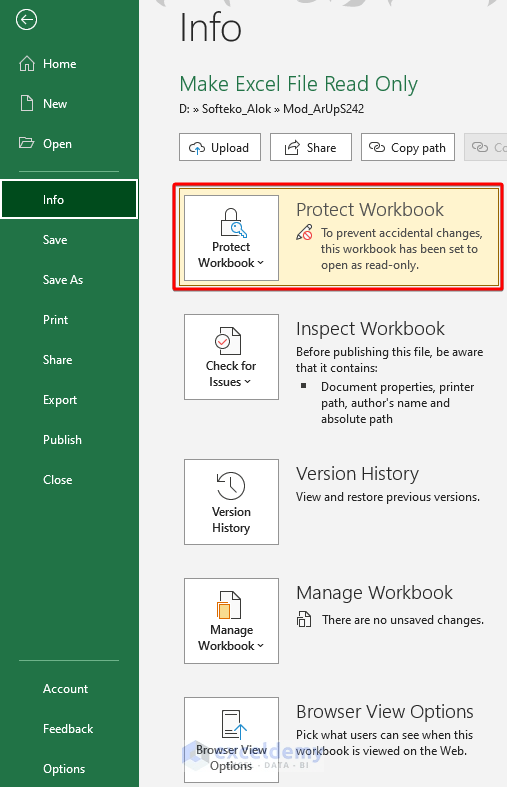Click the document icon beside no unsaved changes

pyautogui.click(x=304, y=619)
